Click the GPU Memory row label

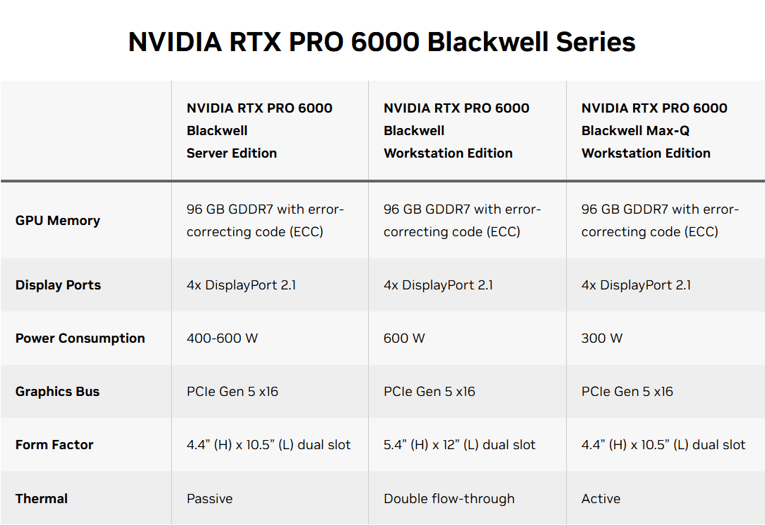(58, 220)
